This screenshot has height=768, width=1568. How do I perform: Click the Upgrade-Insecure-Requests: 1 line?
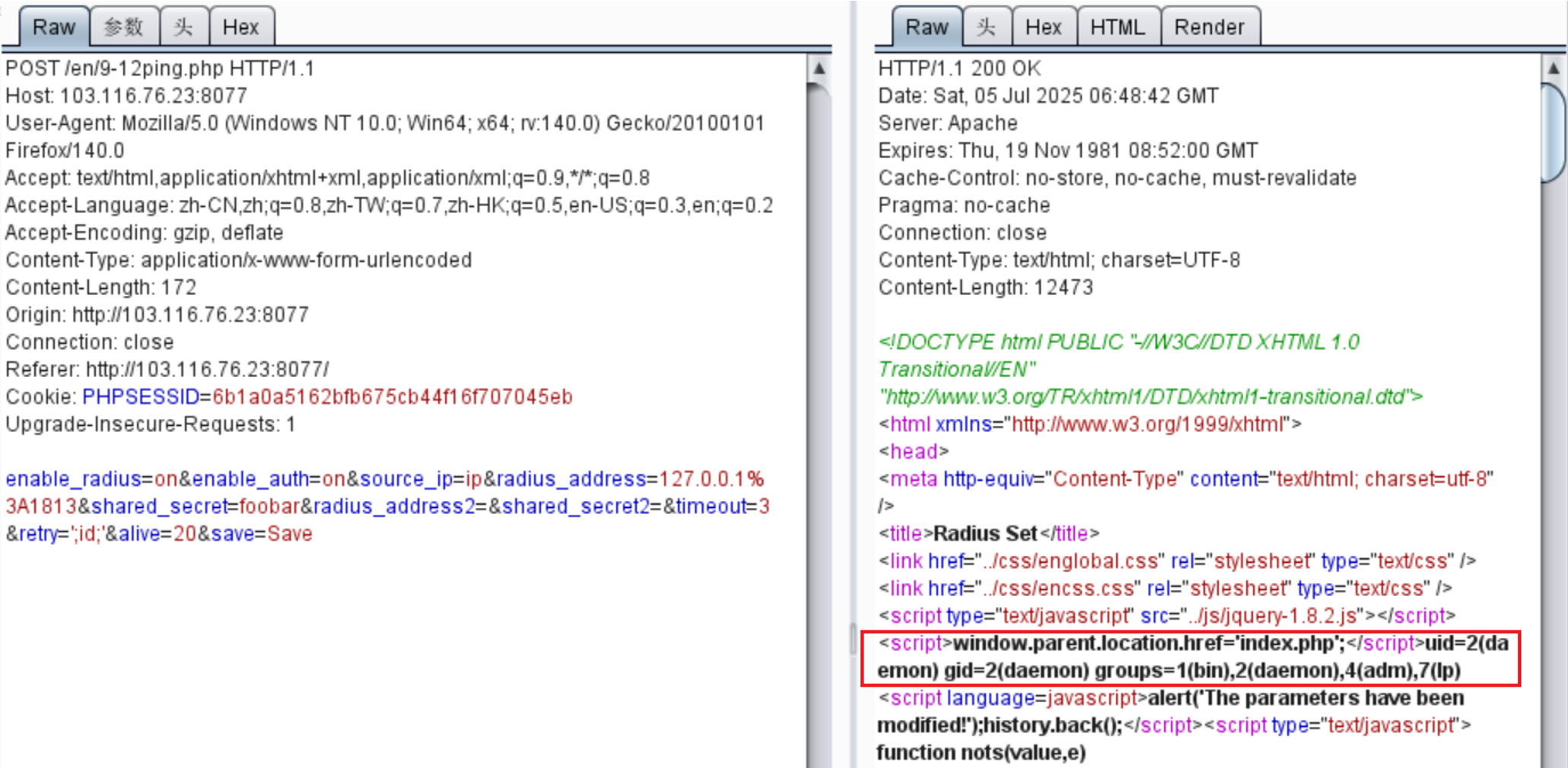(150, 424)
